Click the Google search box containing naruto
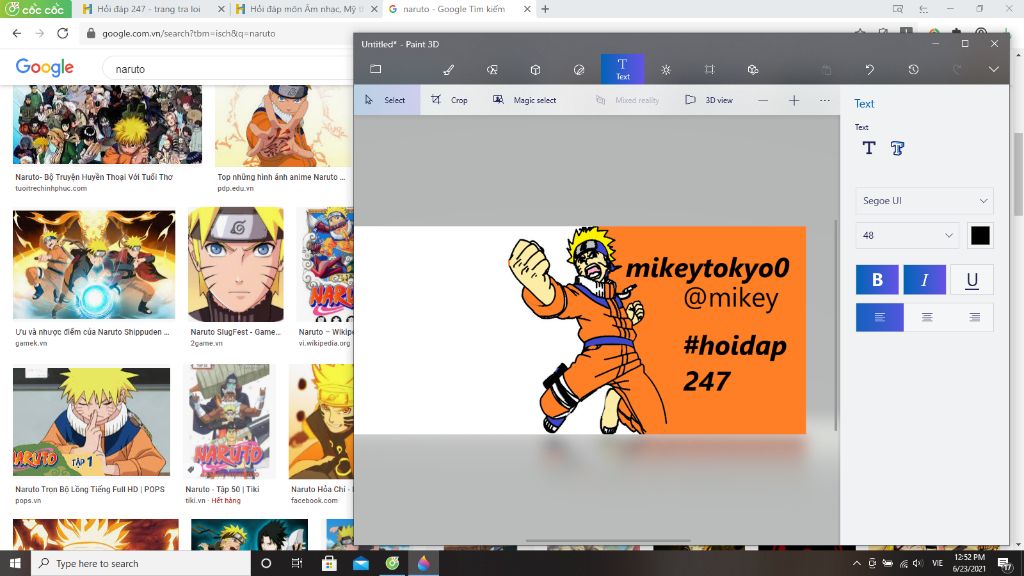Image resolution: width=1024 pixels, height=576 pixels. (x=229, y=69)
